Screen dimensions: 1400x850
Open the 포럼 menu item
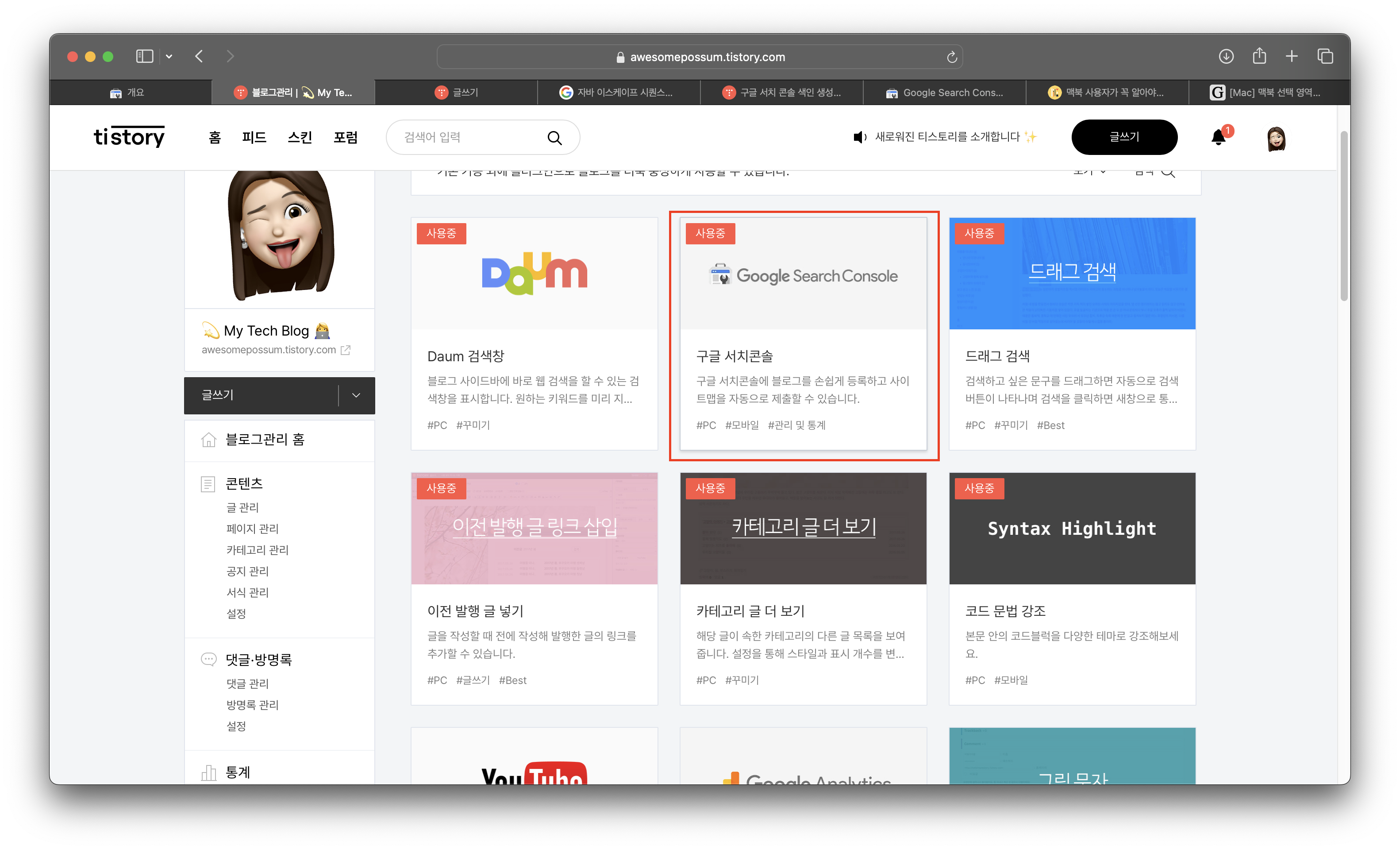346,137
